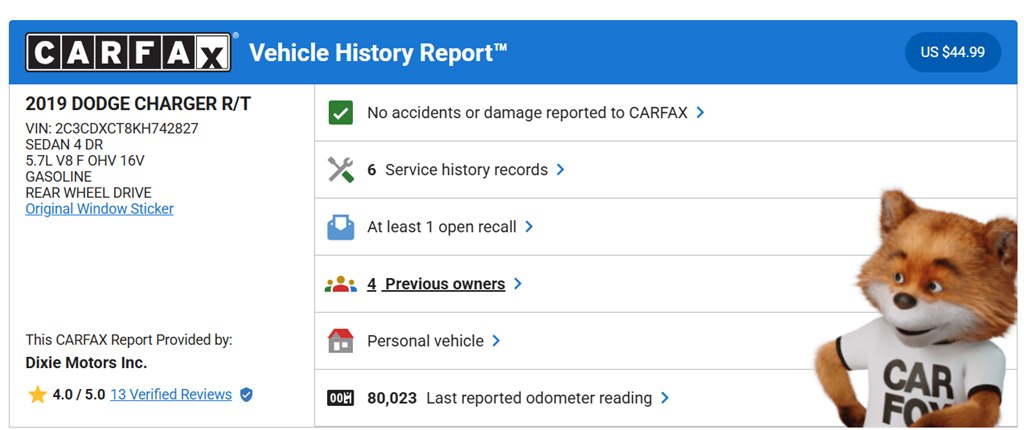Click the Dixie Motors Inc. dealer name
Screen dimensions: 1024x430
coord(86,363)
